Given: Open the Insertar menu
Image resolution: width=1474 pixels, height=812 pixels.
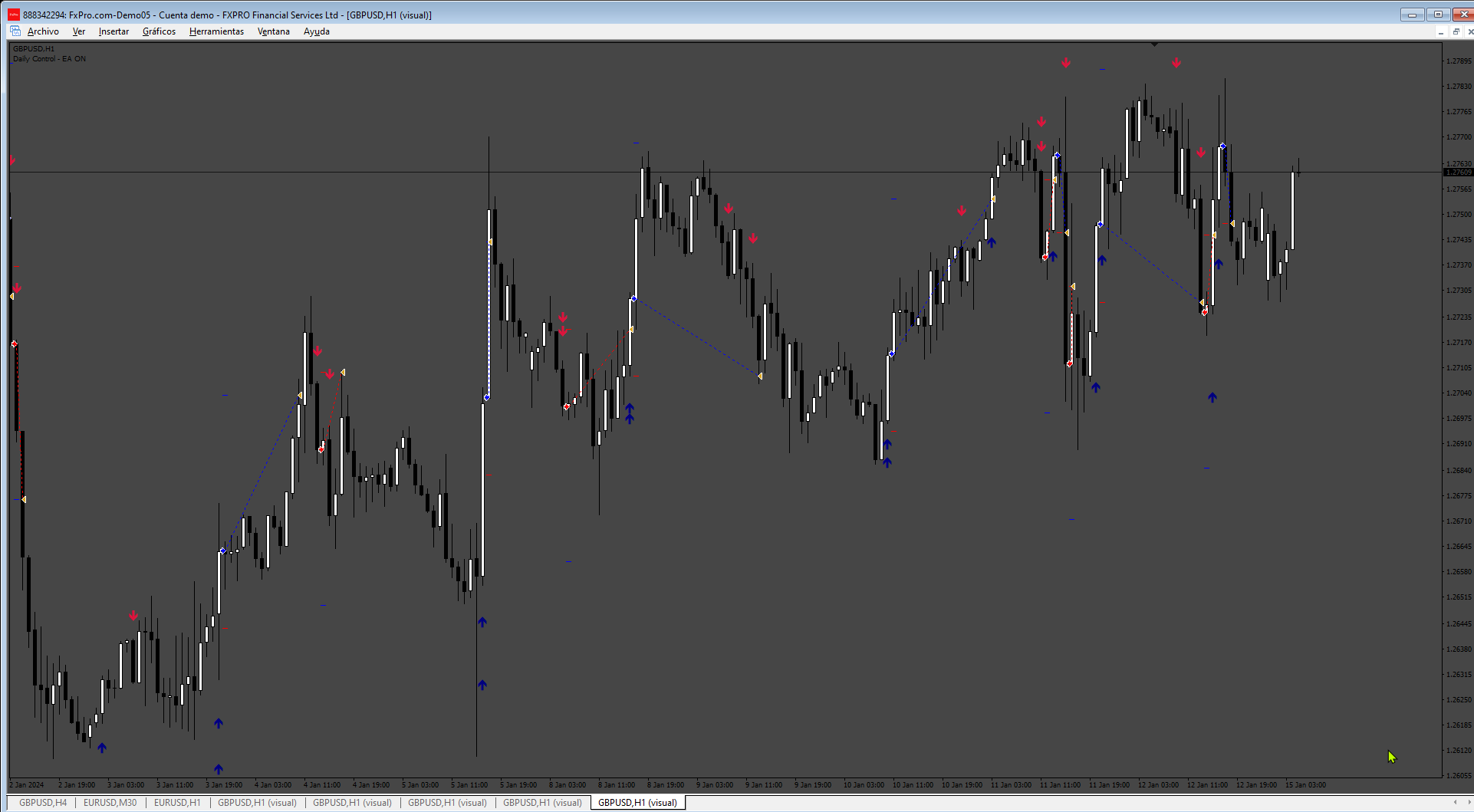Looking at the screenshot, I should coord(114,31).
